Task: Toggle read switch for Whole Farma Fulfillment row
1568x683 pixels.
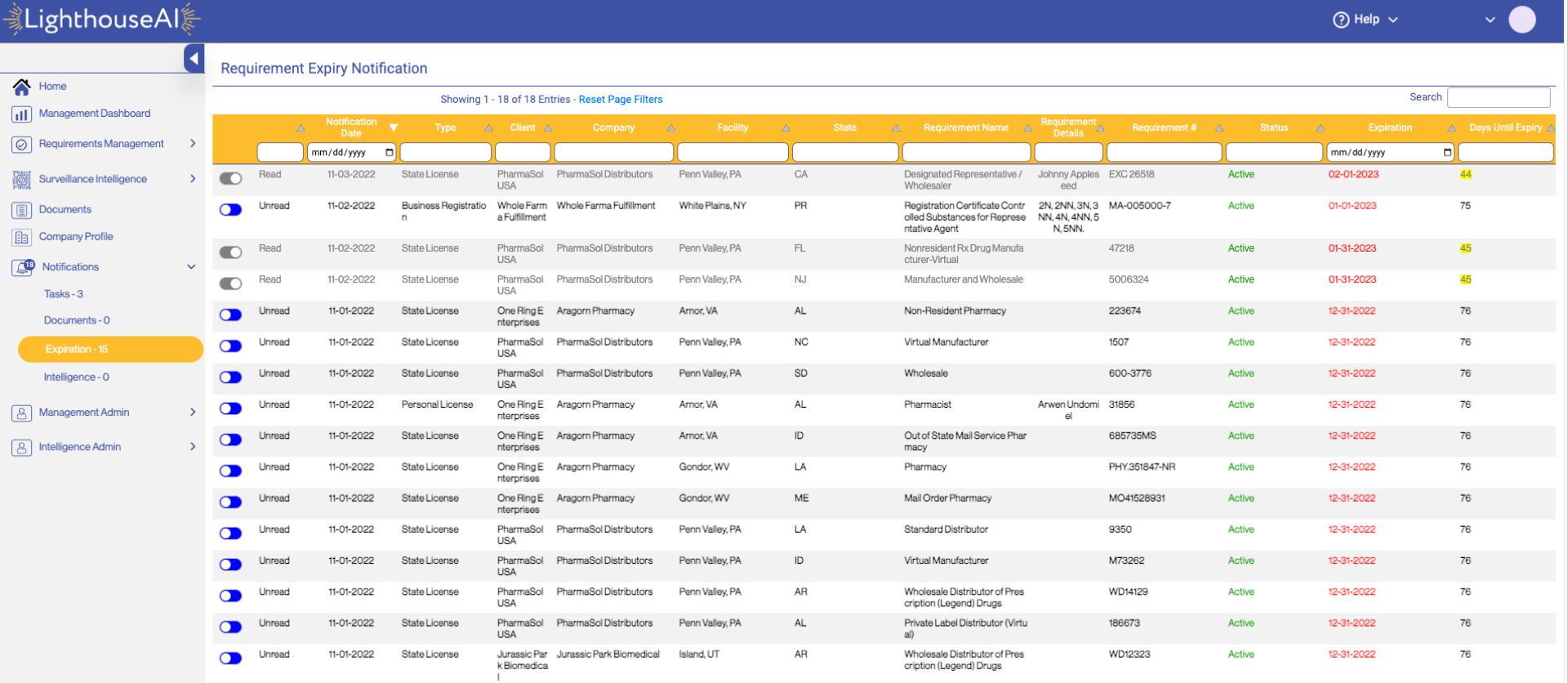Action: 231,210
